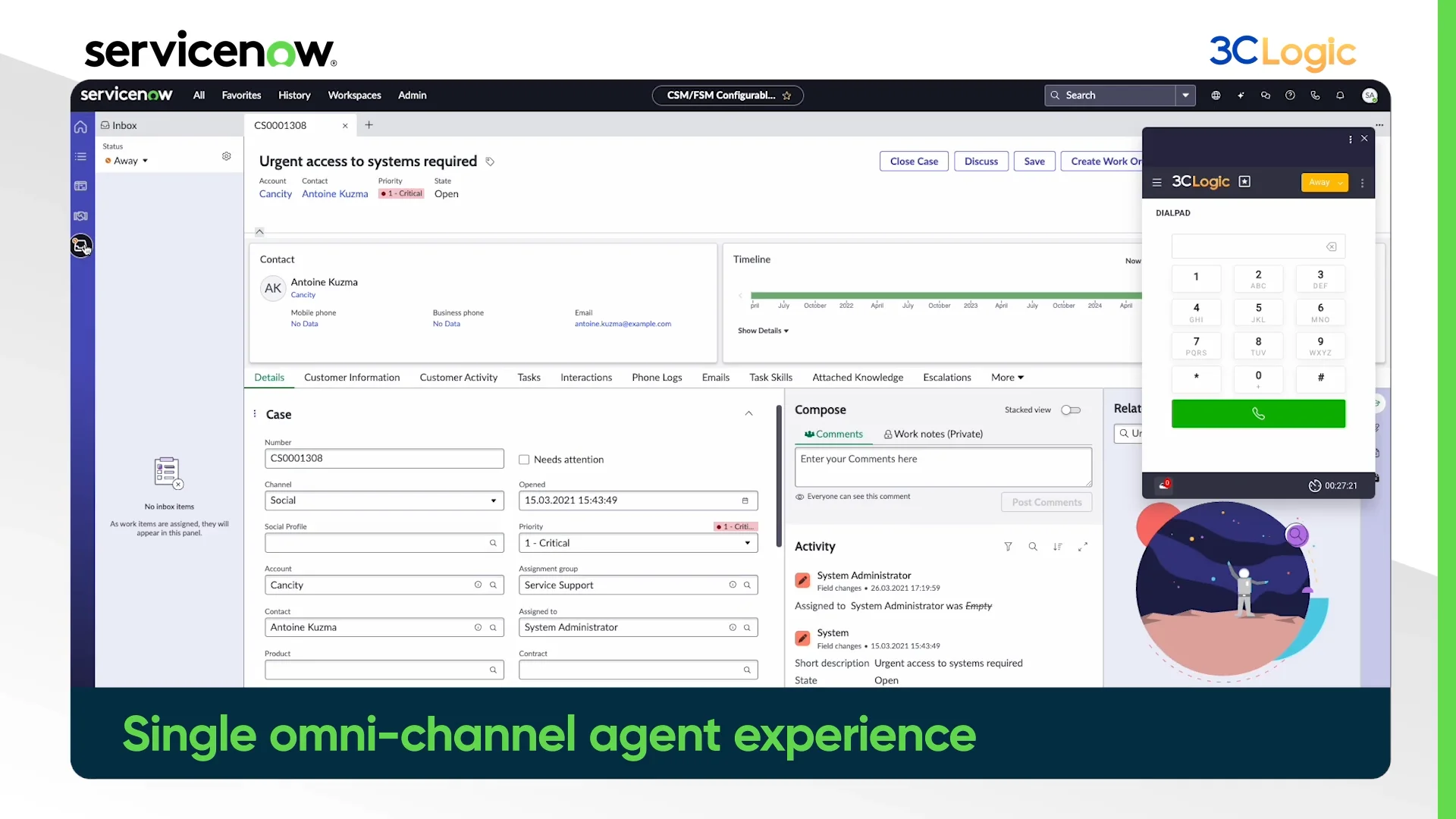
Task: Click the comments text area
Action: (x=943, y=467)
